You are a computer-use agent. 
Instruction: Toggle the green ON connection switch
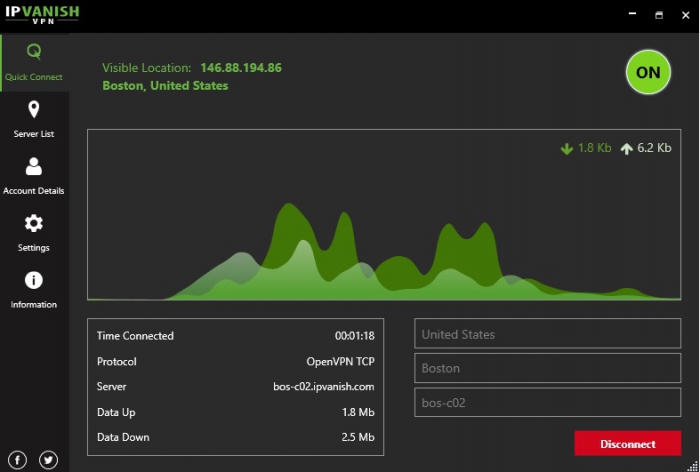tap(648, 72)
